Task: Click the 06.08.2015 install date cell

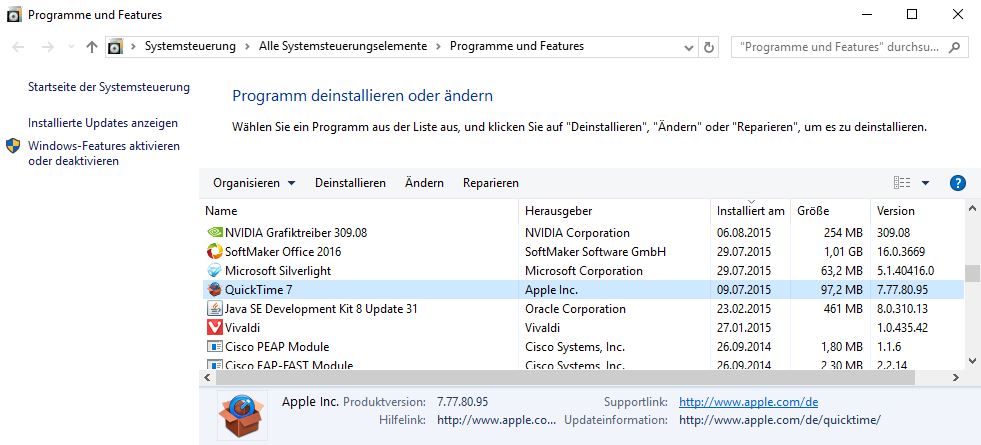Action: point(744,233)
